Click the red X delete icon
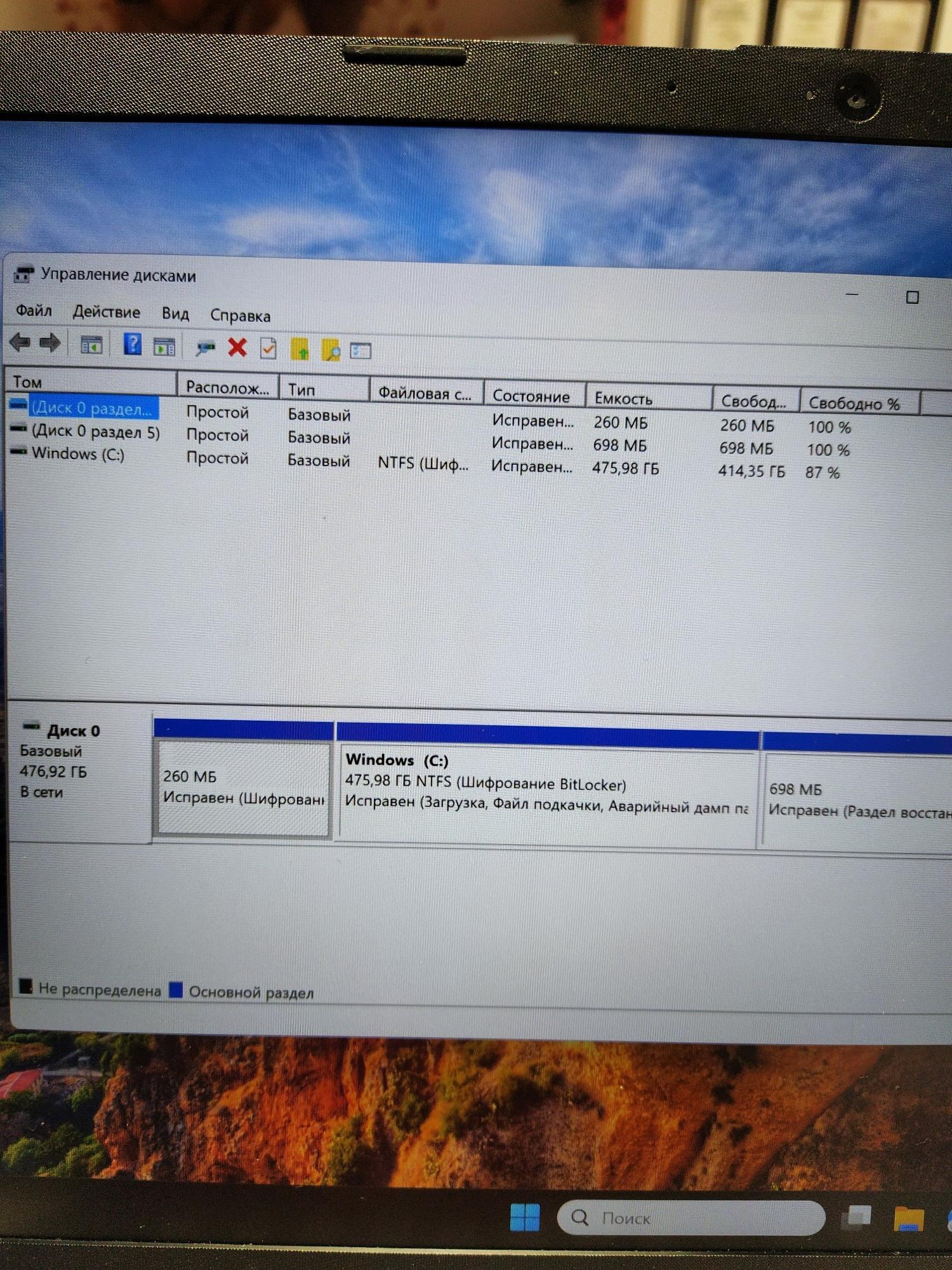The height and width of the screenshot is (1270, 952). coord(237,347)
